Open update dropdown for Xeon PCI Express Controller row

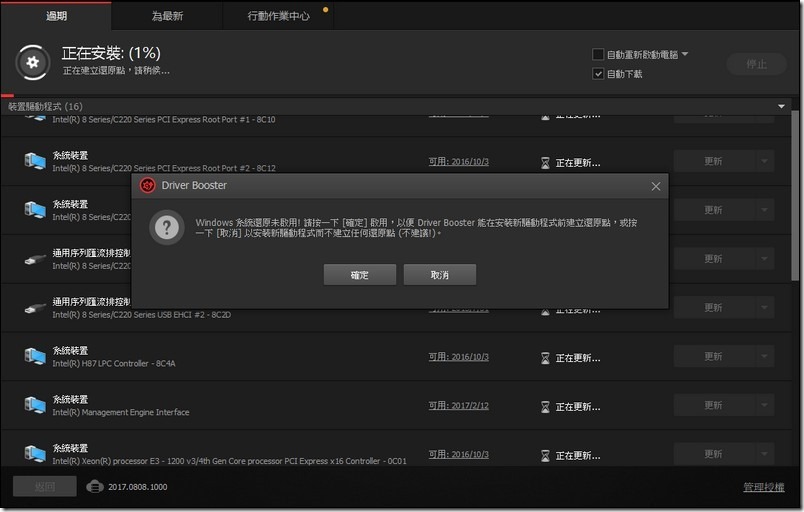(x=764, y=454)
